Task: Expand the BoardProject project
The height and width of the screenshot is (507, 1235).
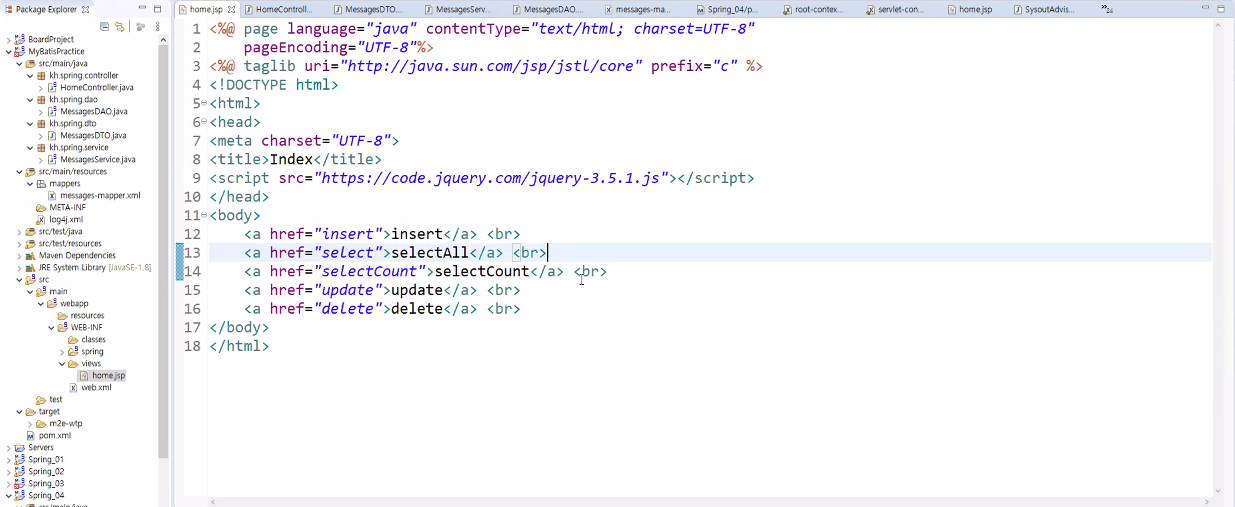Action: [x=9, y=39]
